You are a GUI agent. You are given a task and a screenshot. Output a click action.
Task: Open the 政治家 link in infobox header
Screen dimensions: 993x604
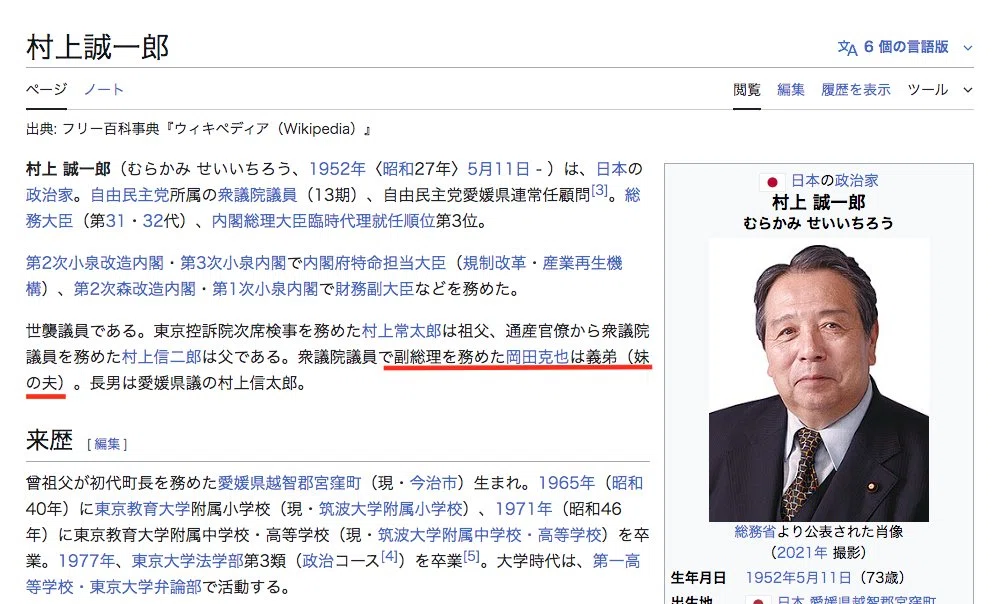tap(857, 180)
